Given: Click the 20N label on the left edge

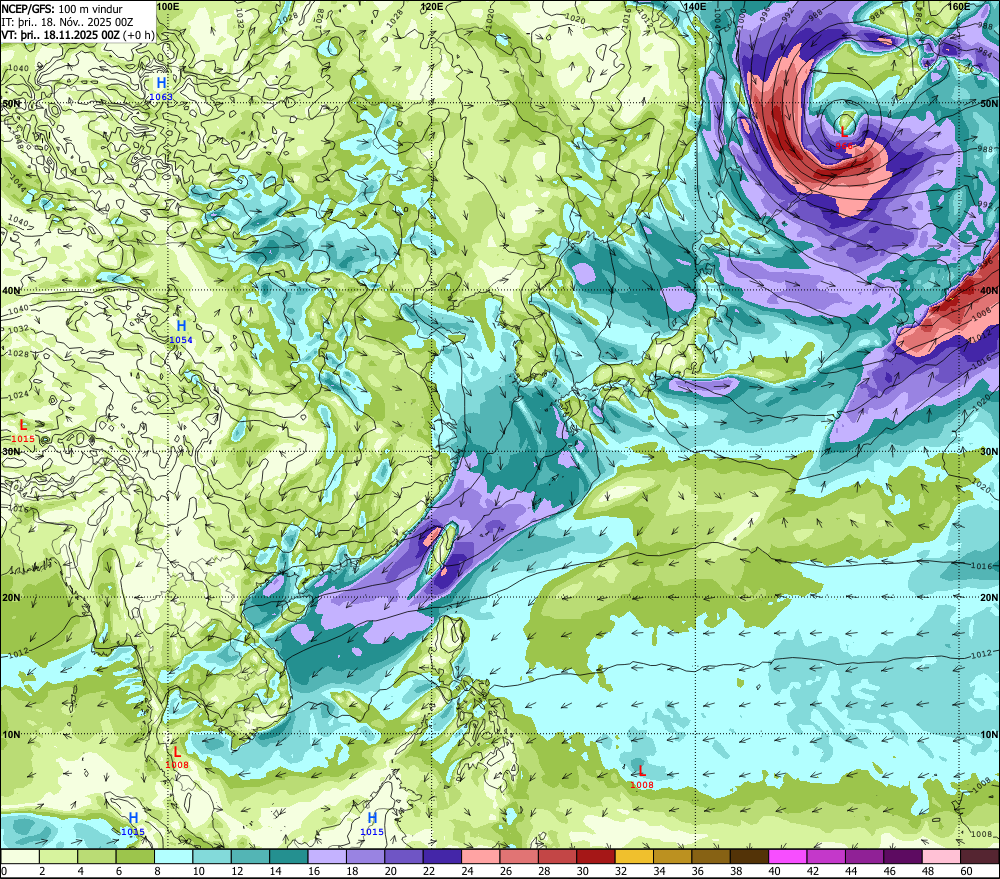Looking at the screenshot, I should 11,598.
